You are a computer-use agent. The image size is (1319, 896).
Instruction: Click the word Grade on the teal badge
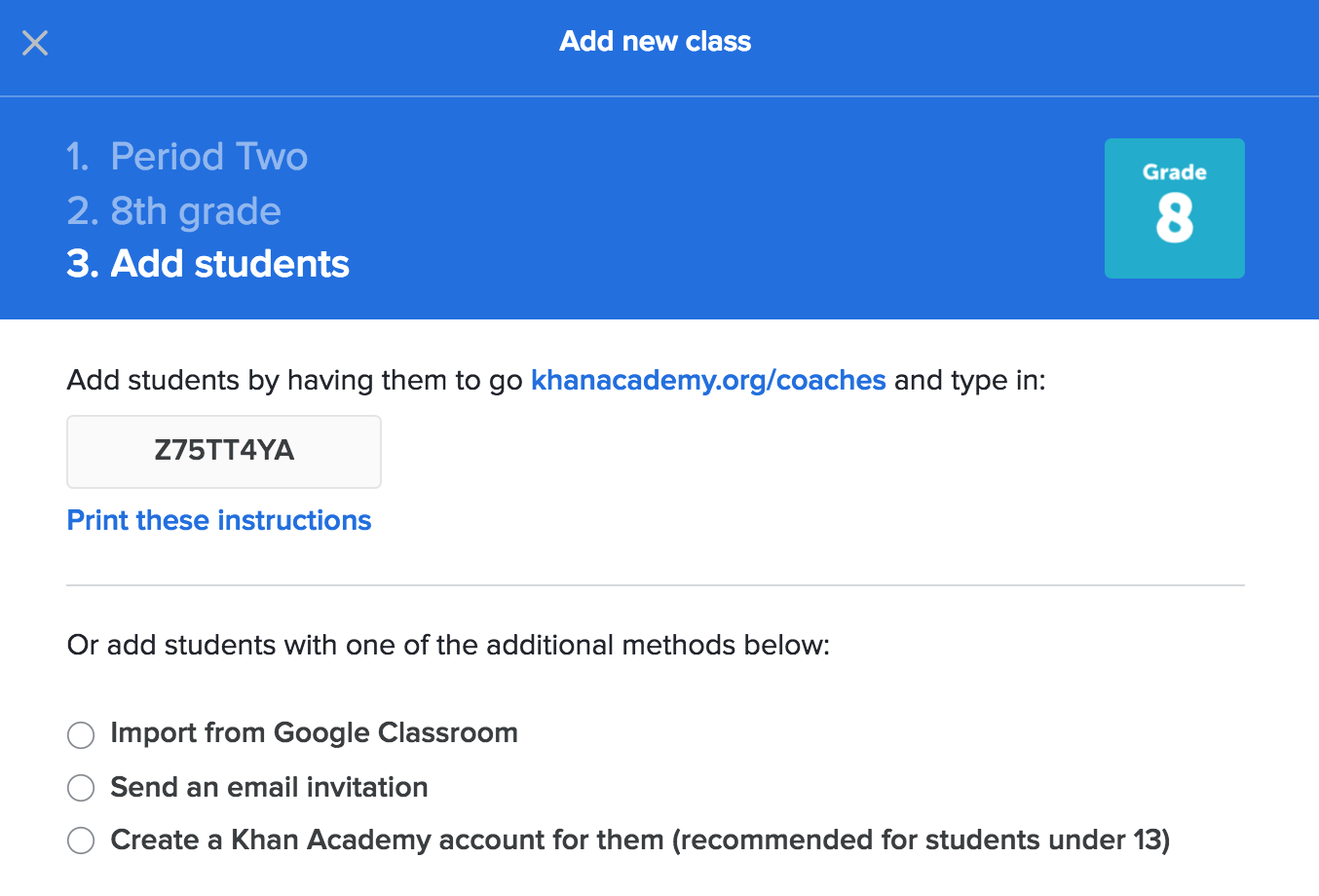pyautogui.click(x=1174, y=172)
